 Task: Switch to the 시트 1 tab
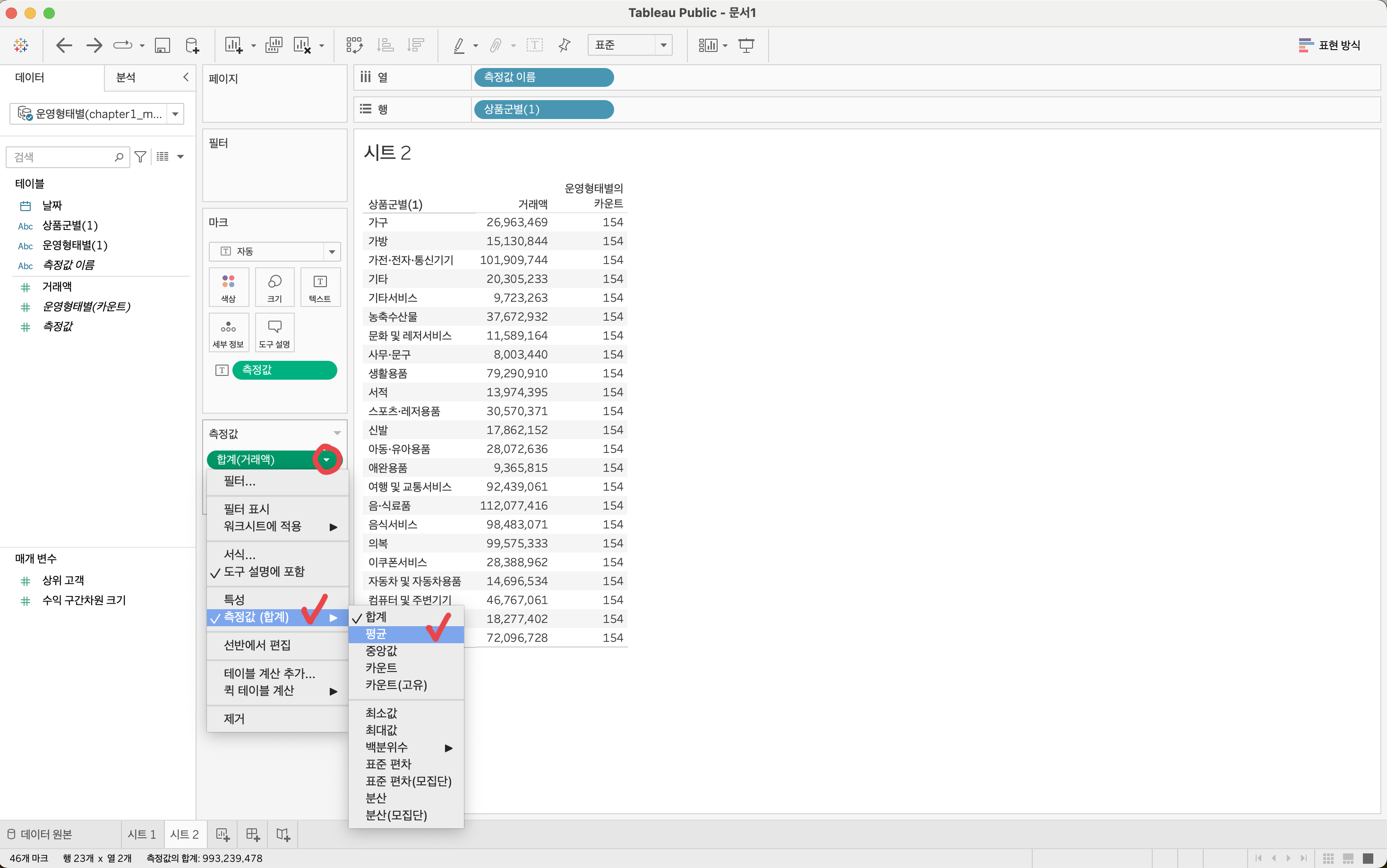click(x=141, y=834)
